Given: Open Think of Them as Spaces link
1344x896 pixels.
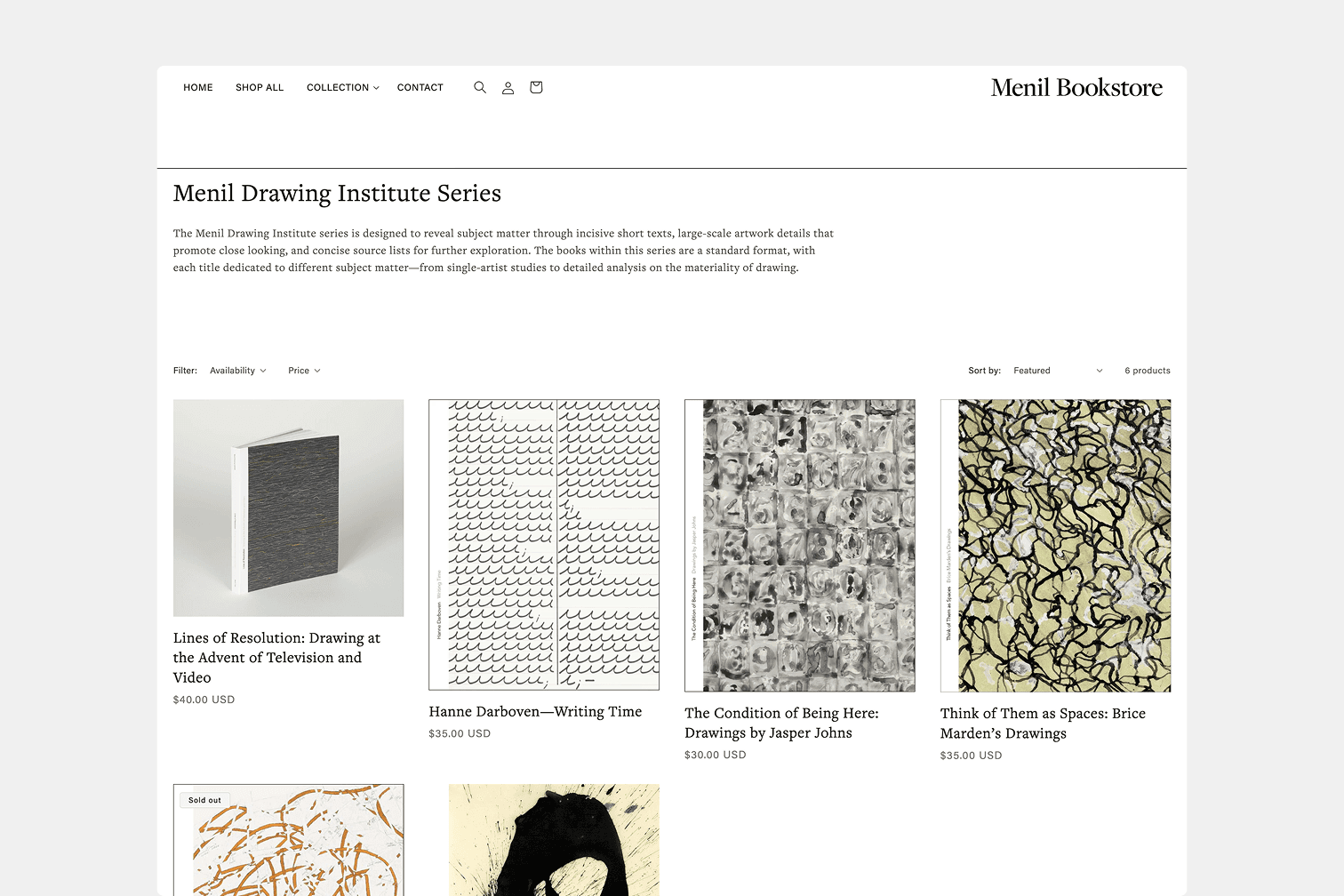Looking at the screenshot, I should 1043,724.
